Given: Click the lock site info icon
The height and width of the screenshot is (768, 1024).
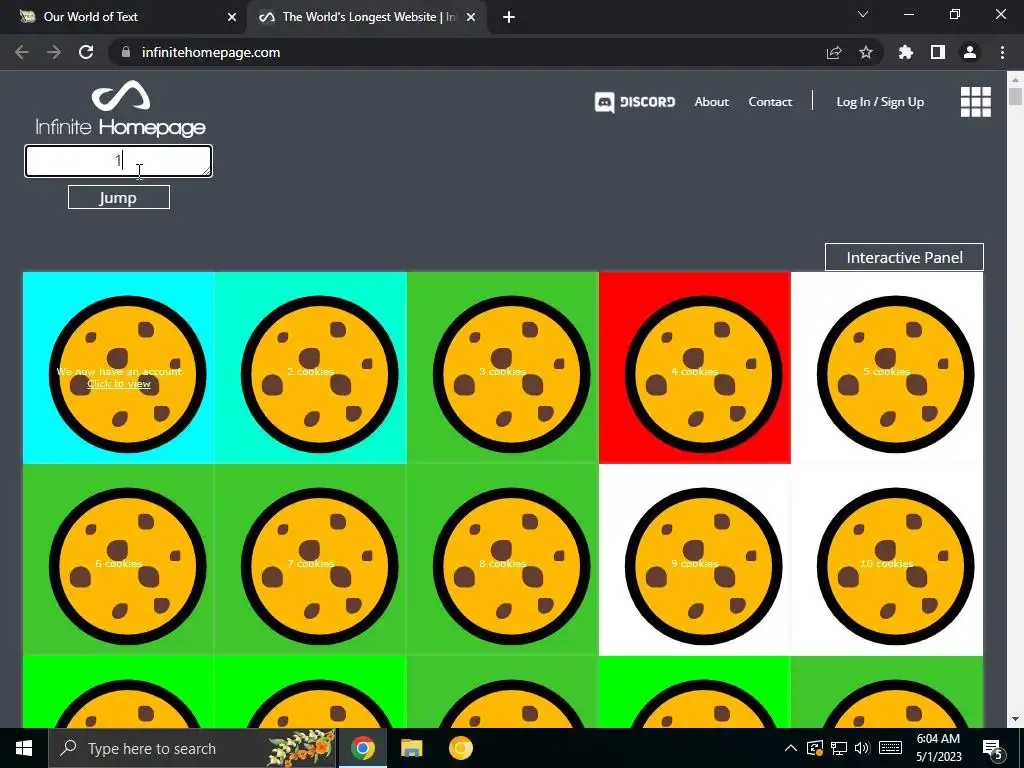Looking at the screenshot, I should point(126,52).
